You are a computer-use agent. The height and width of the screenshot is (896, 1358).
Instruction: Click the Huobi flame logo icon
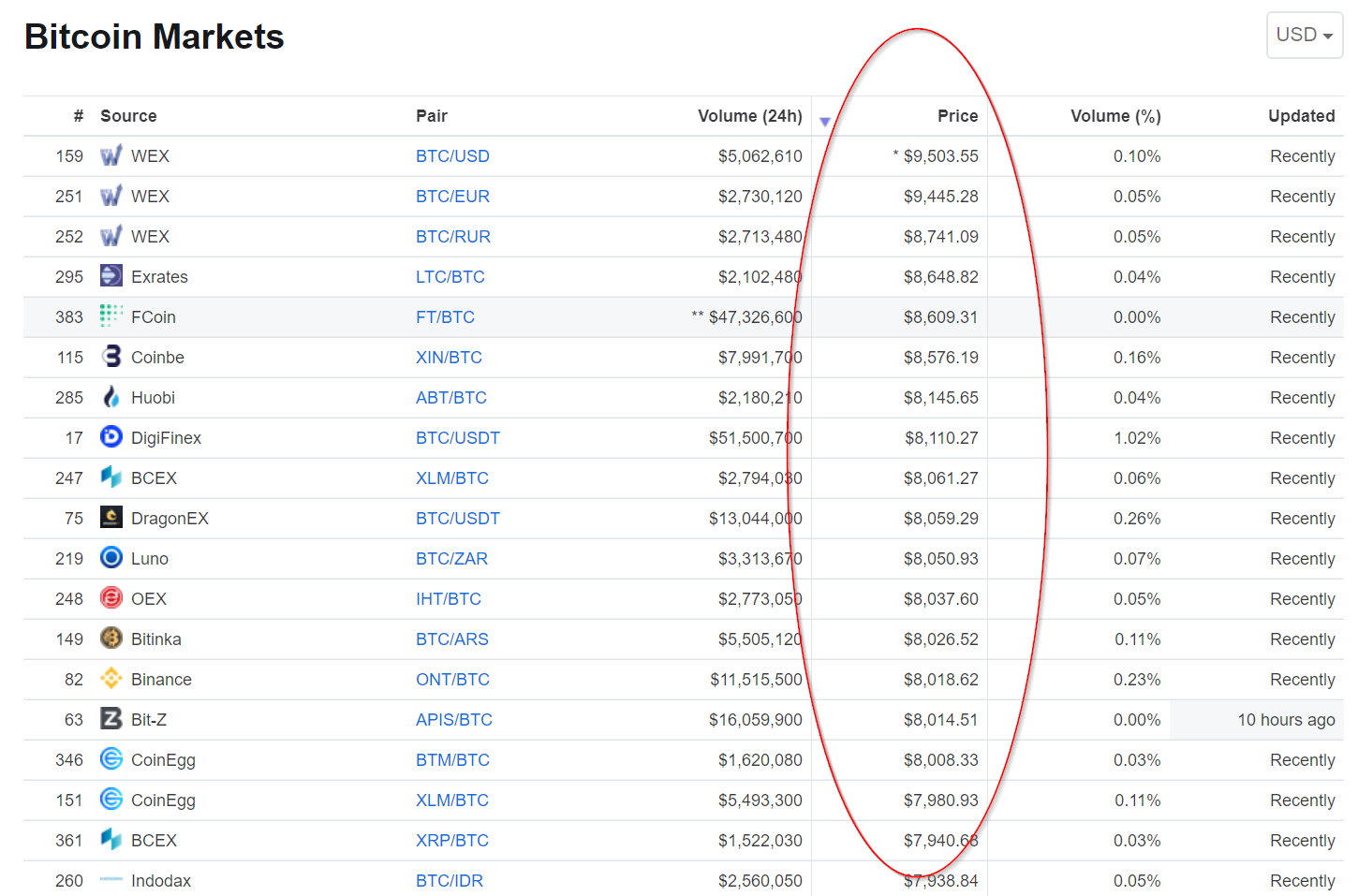coord(111,397)
